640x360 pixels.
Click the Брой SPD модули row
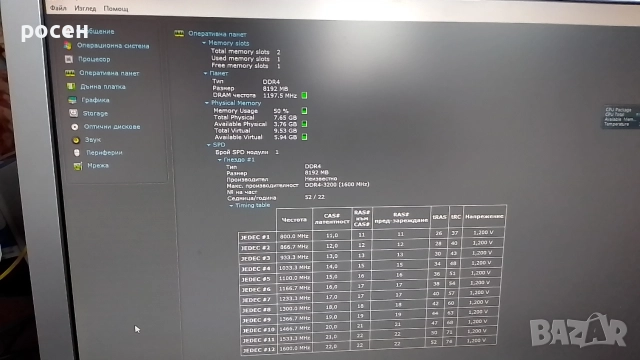point(247,152)
